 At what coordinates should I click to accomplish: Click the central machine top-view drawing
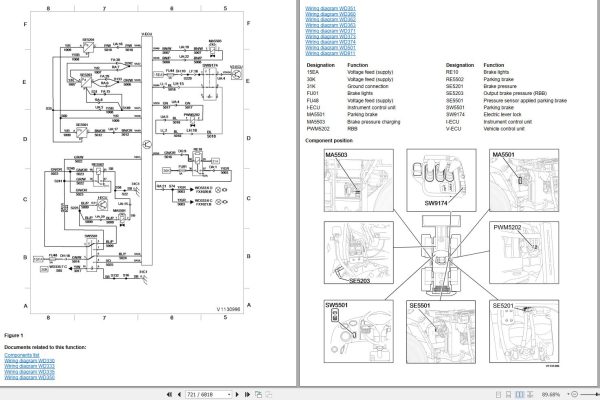pyautogui.click(x=442, y=255)
